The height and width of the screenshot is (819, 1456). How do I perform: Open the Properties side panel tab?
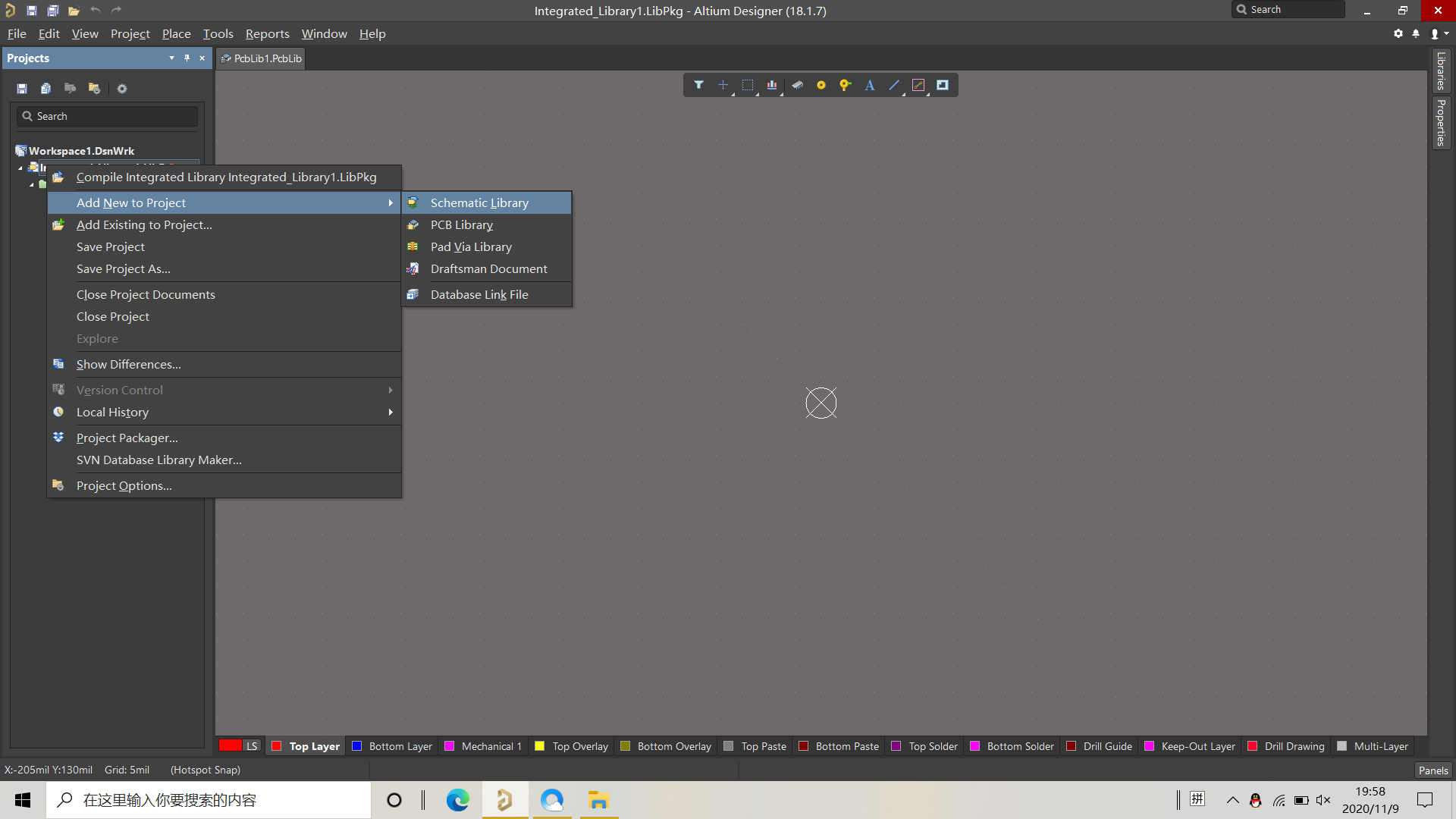point(1441,122)
